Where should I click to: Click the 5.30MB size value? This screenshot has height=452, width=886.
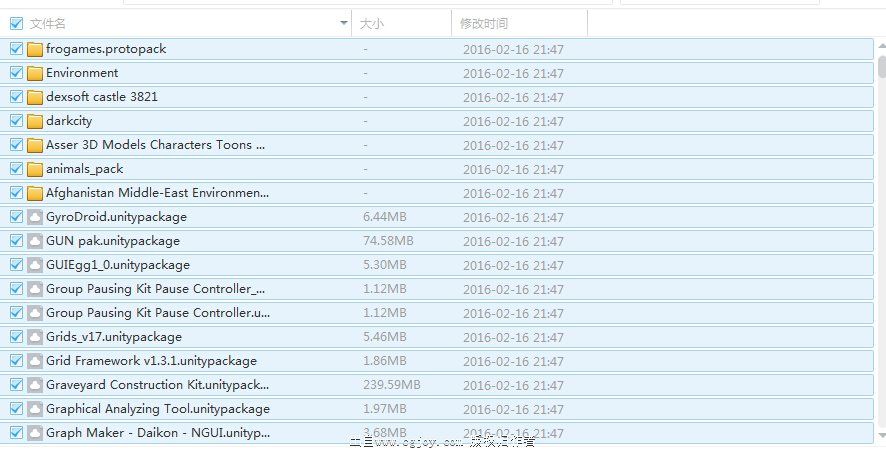pos(385,264)
